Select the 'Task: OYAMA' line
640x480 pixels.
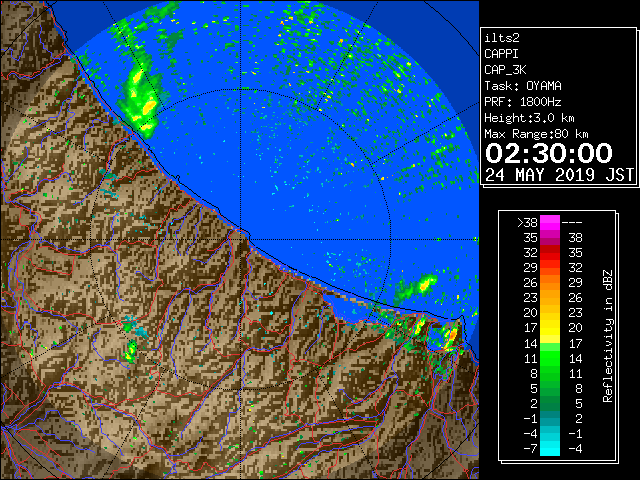click(523, 86)
